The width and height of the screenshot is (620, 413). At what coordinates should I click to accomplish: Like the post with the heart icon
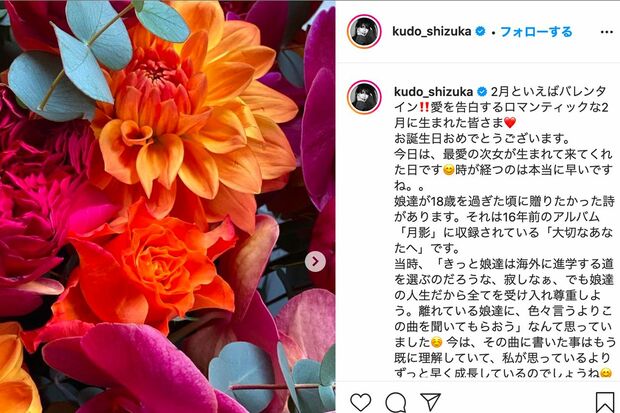361,402
